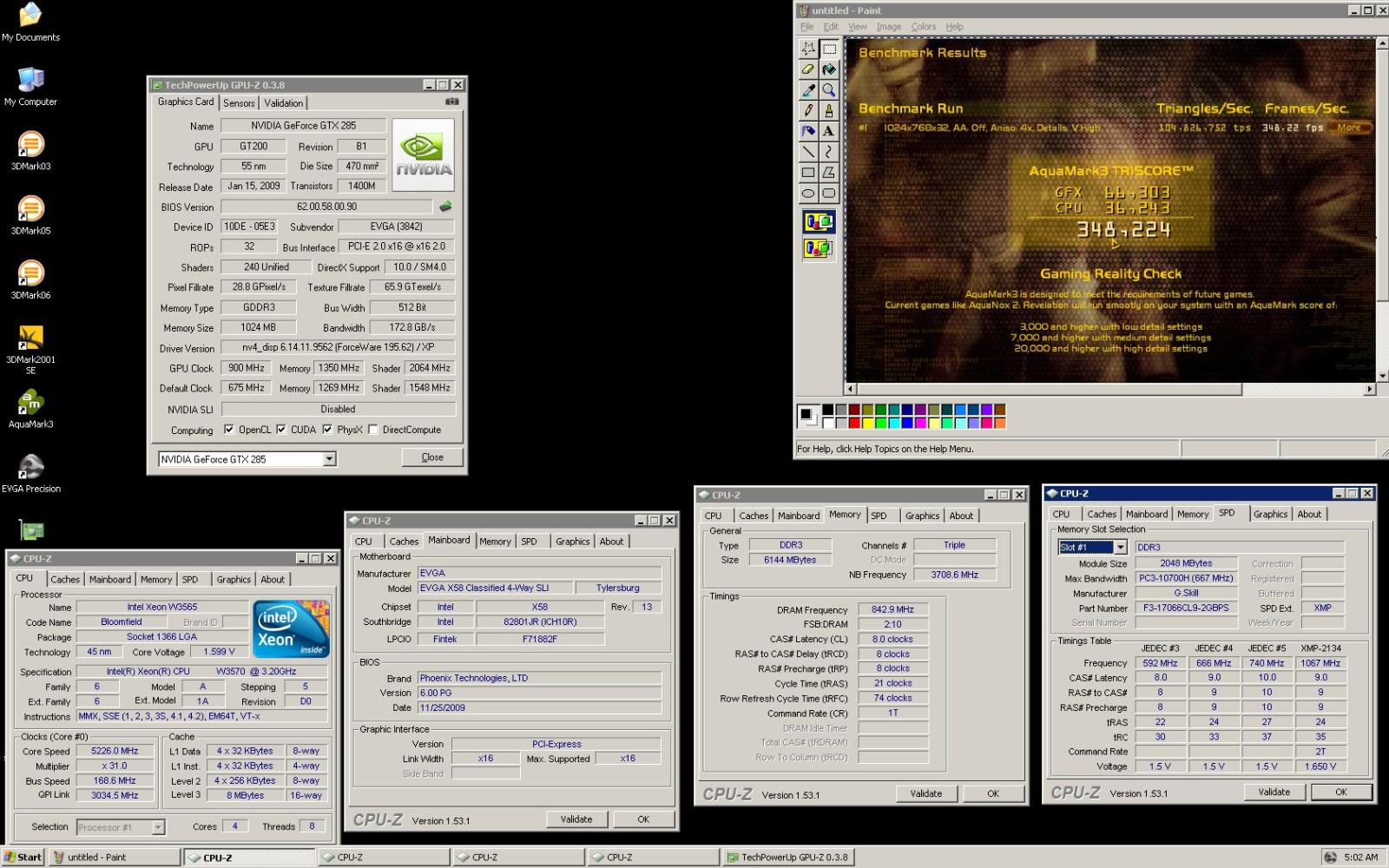Image resolution: width=1389 pixels, height=868 pixels.
Task: Open the About tab in the CPU-Z SPD window
Action: click(x=1309, y=514)
